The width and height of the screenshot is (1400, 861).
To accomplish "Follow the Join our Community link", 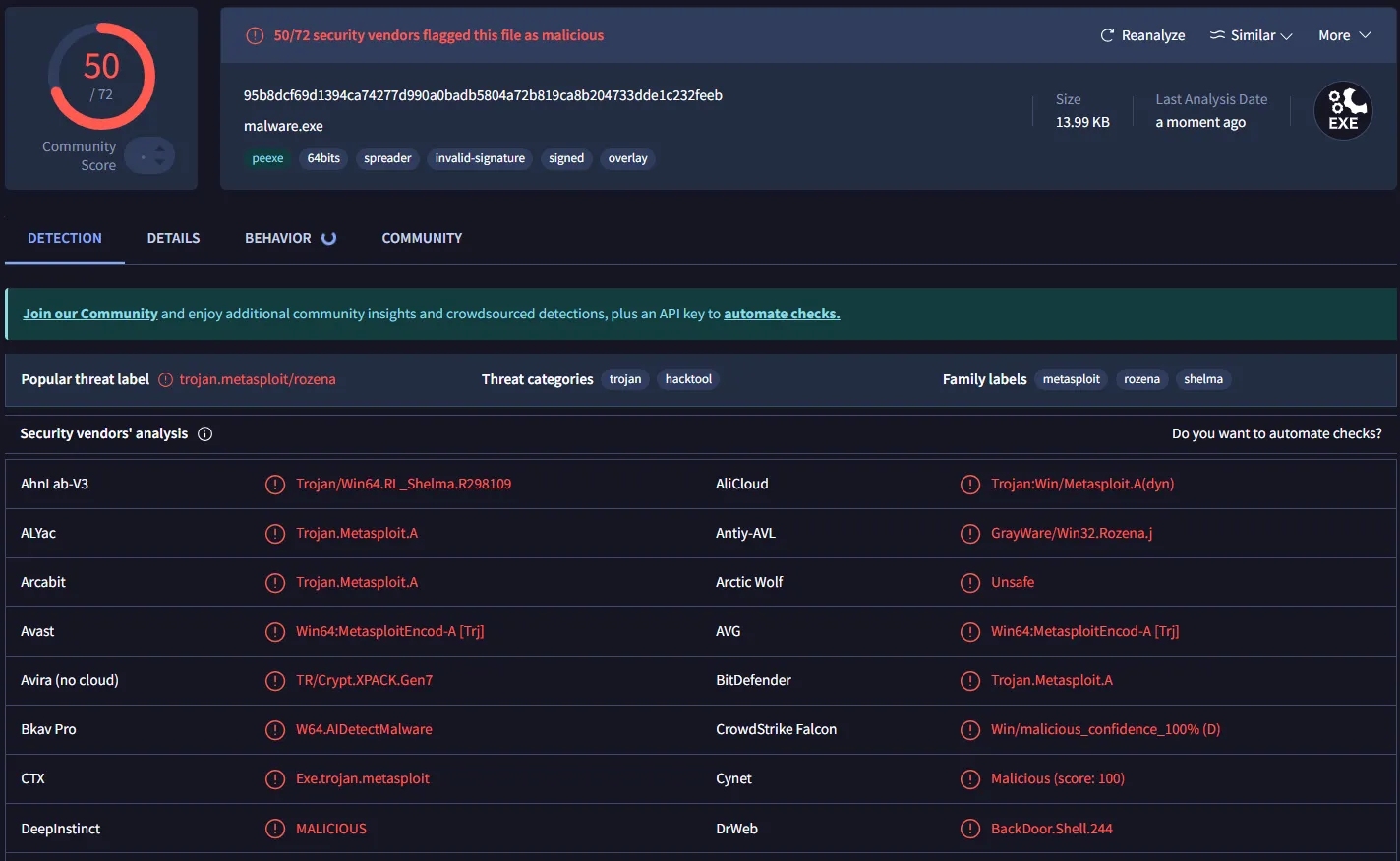I will click(90, 314).
